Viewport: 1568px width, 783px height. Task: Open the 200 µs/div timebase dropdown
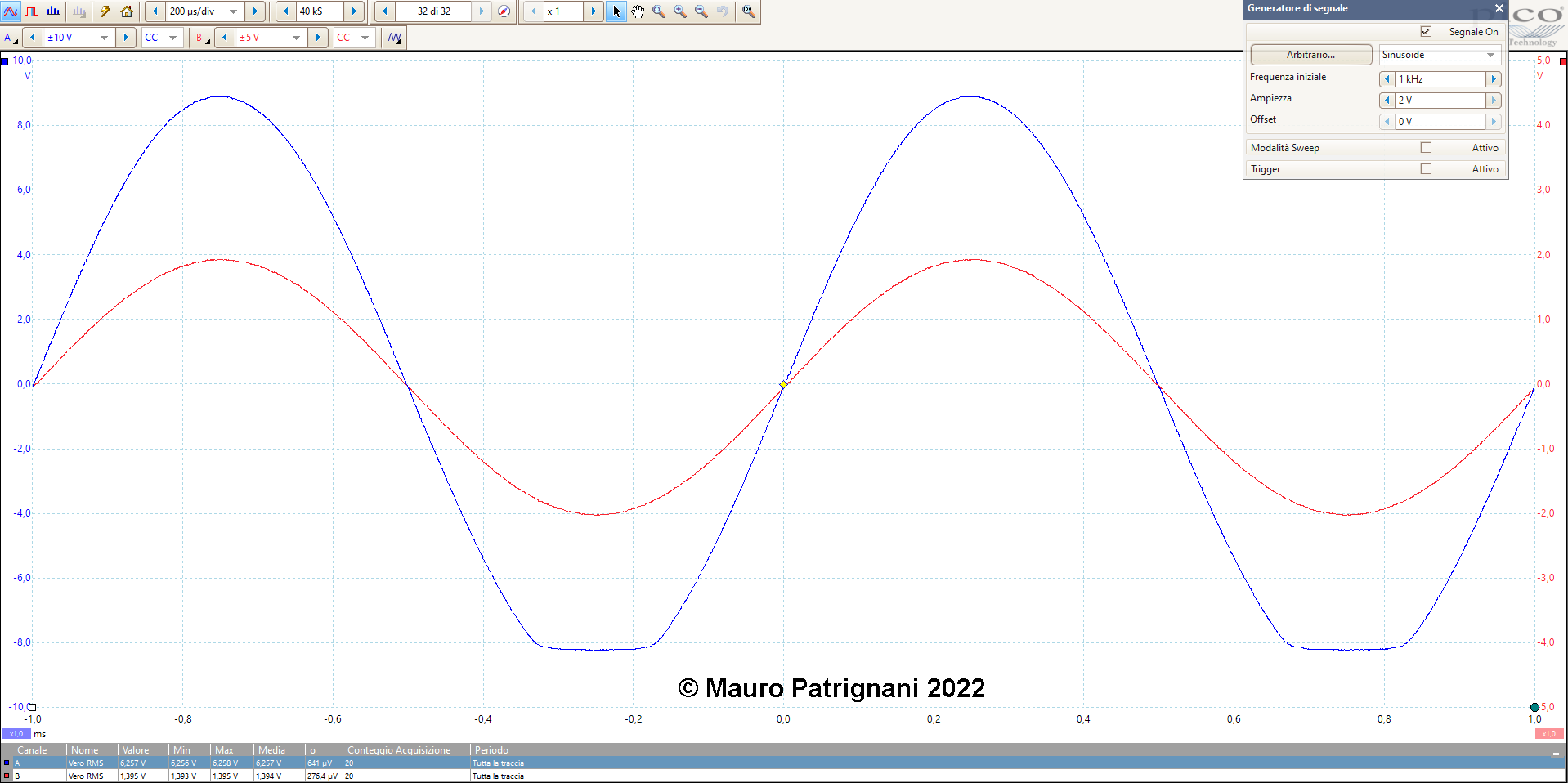(x=233, y=11)
